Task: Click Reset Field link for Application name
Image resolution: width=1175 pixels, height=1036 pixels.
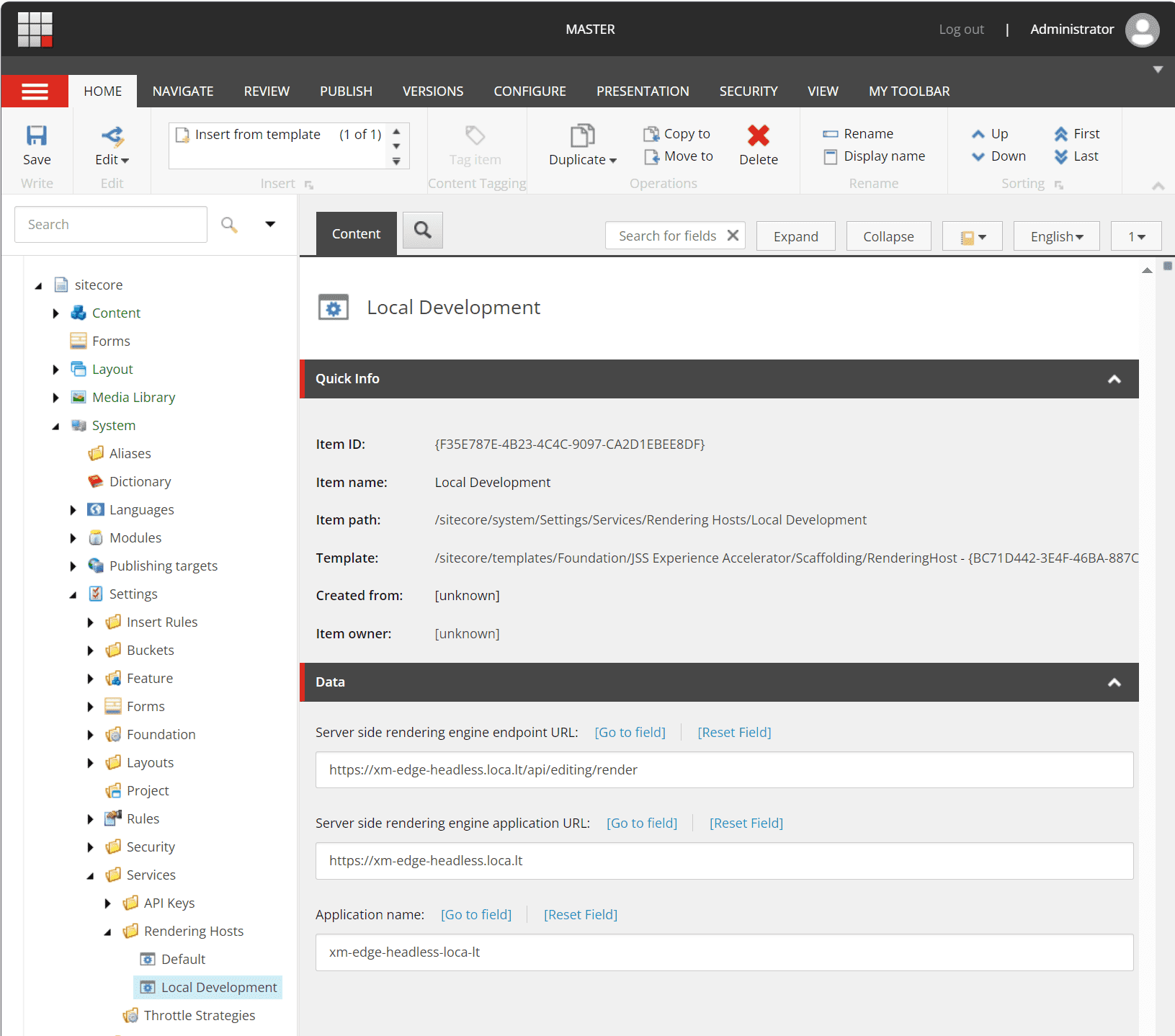Action: coord(580,914)
